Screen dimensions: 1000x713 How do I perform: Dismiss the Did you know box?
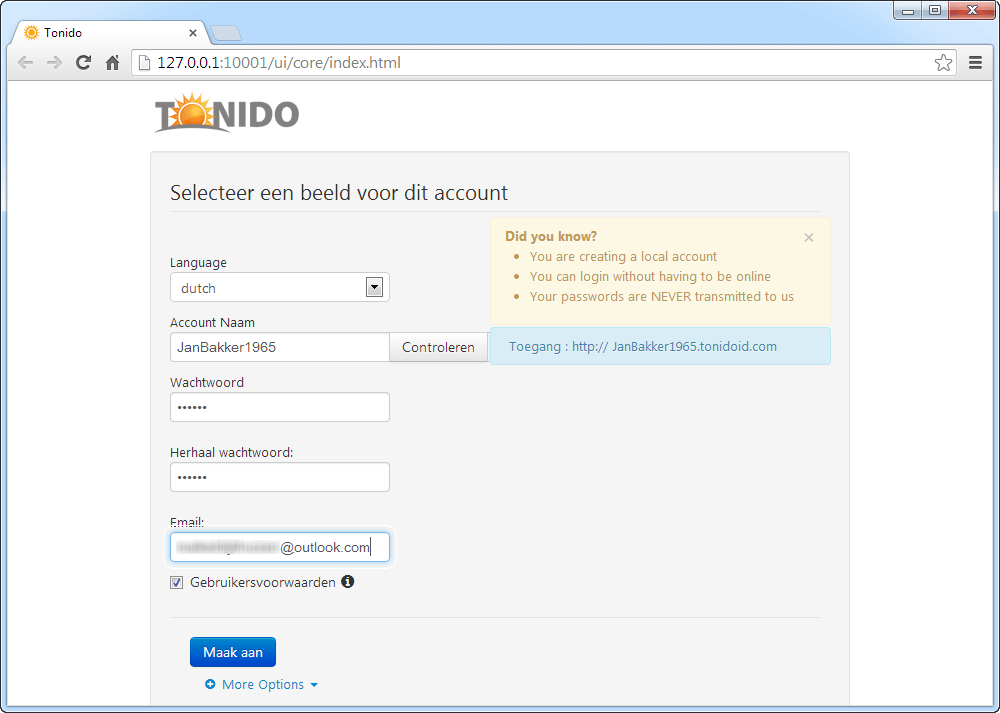809,237
